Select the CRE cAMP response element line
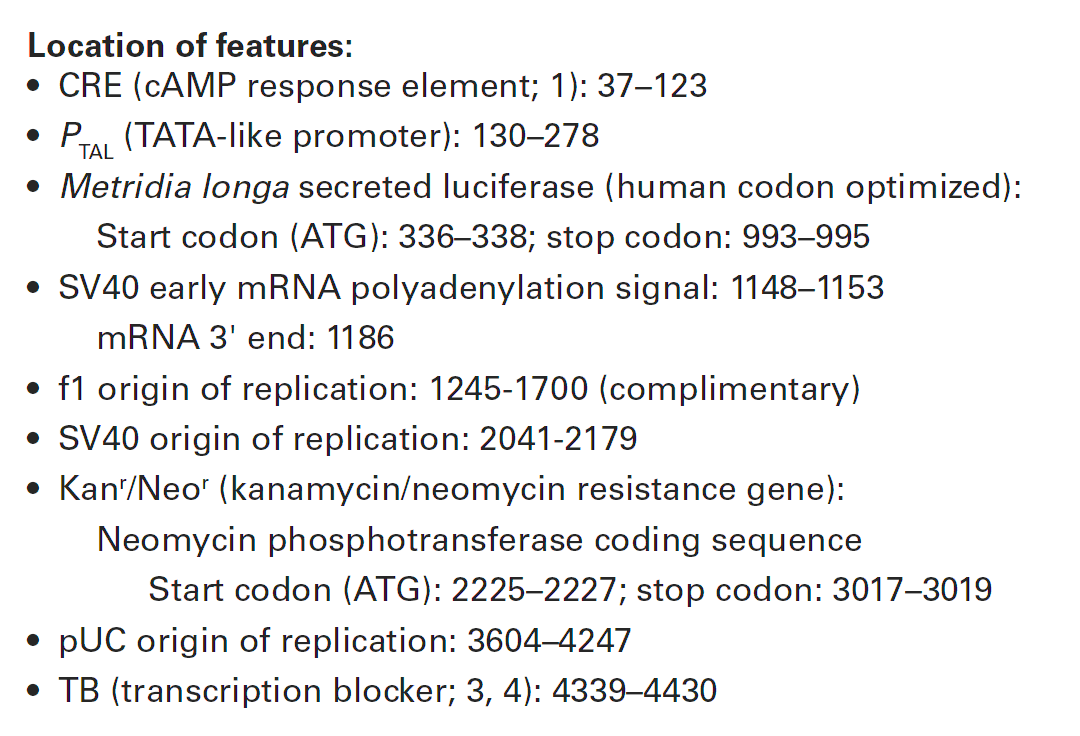 382,86
